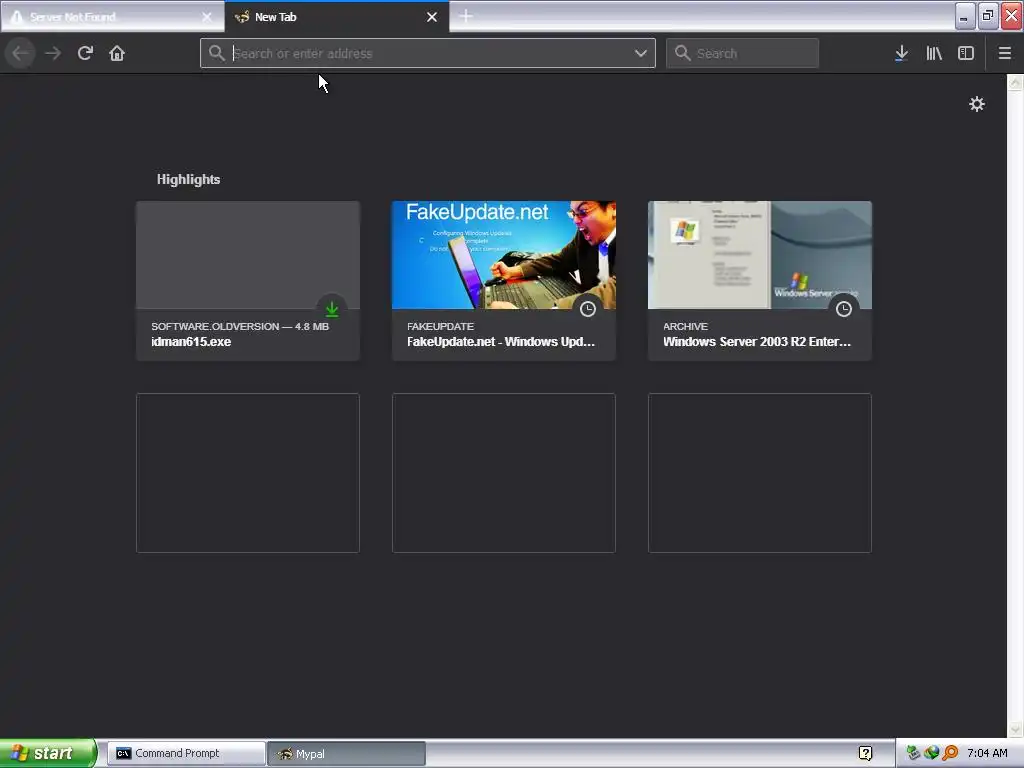Click the SOFTWARE.OLDVERSION — 4.8 MB label
The image size is (1024, 768).
240,326
